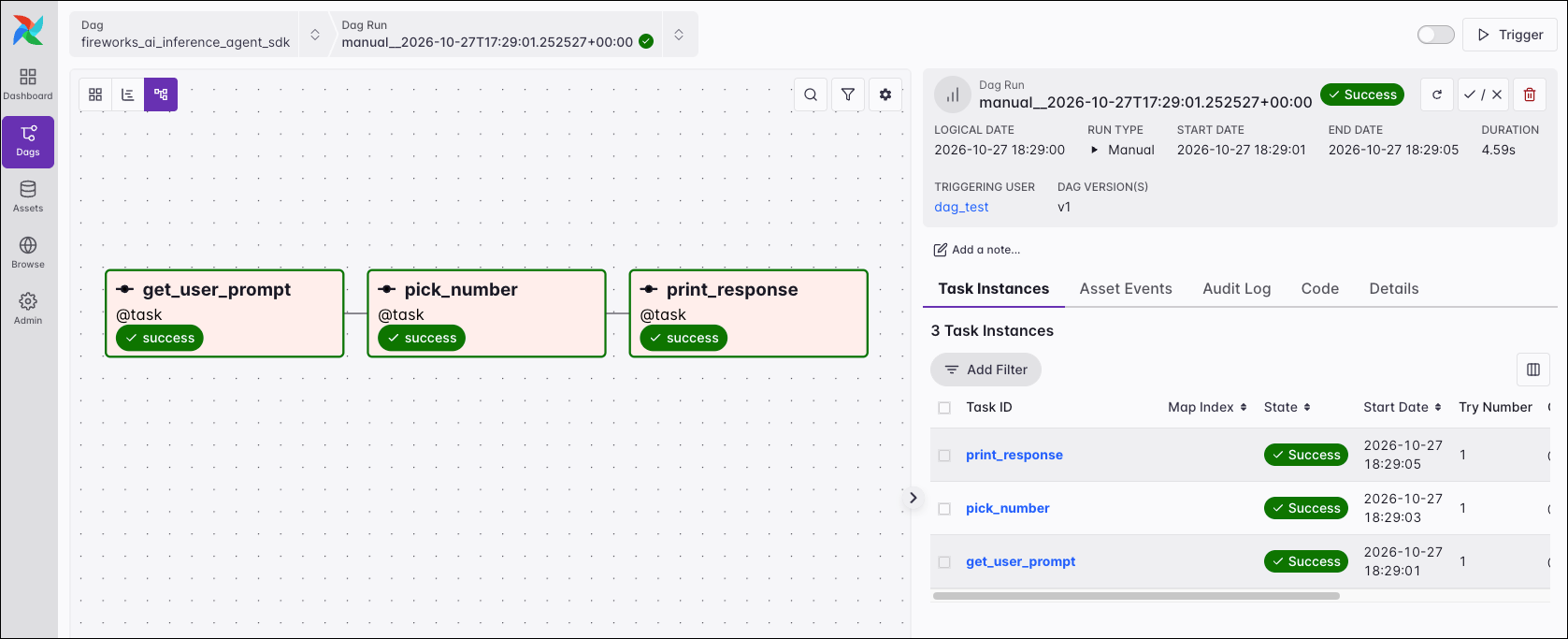
Task: Open the dag_test triggering user link
Action: (x=961, y=207)
